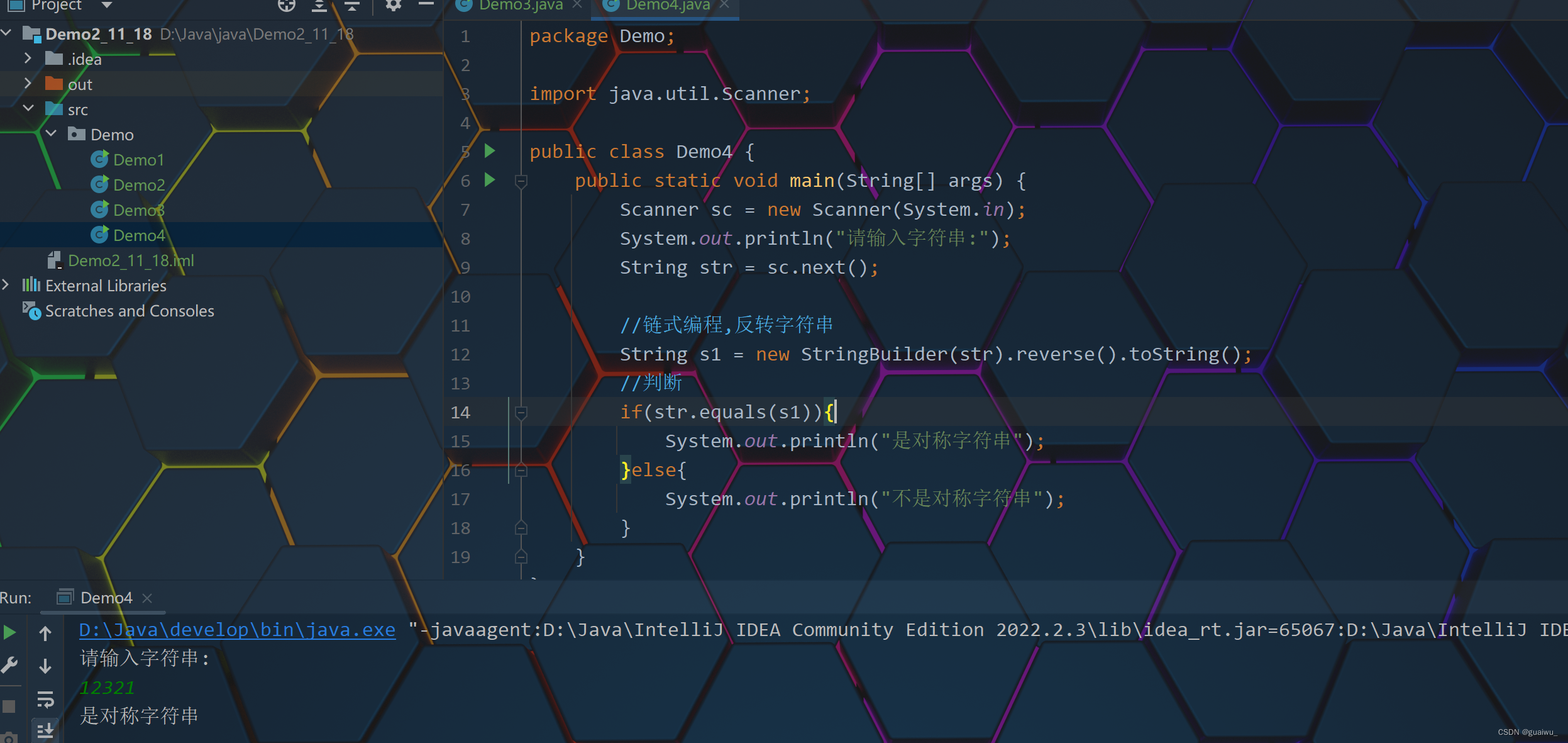1568x743 pixels.
Task: Close the Demo3.java tab
Action: (x=577, y=6)
